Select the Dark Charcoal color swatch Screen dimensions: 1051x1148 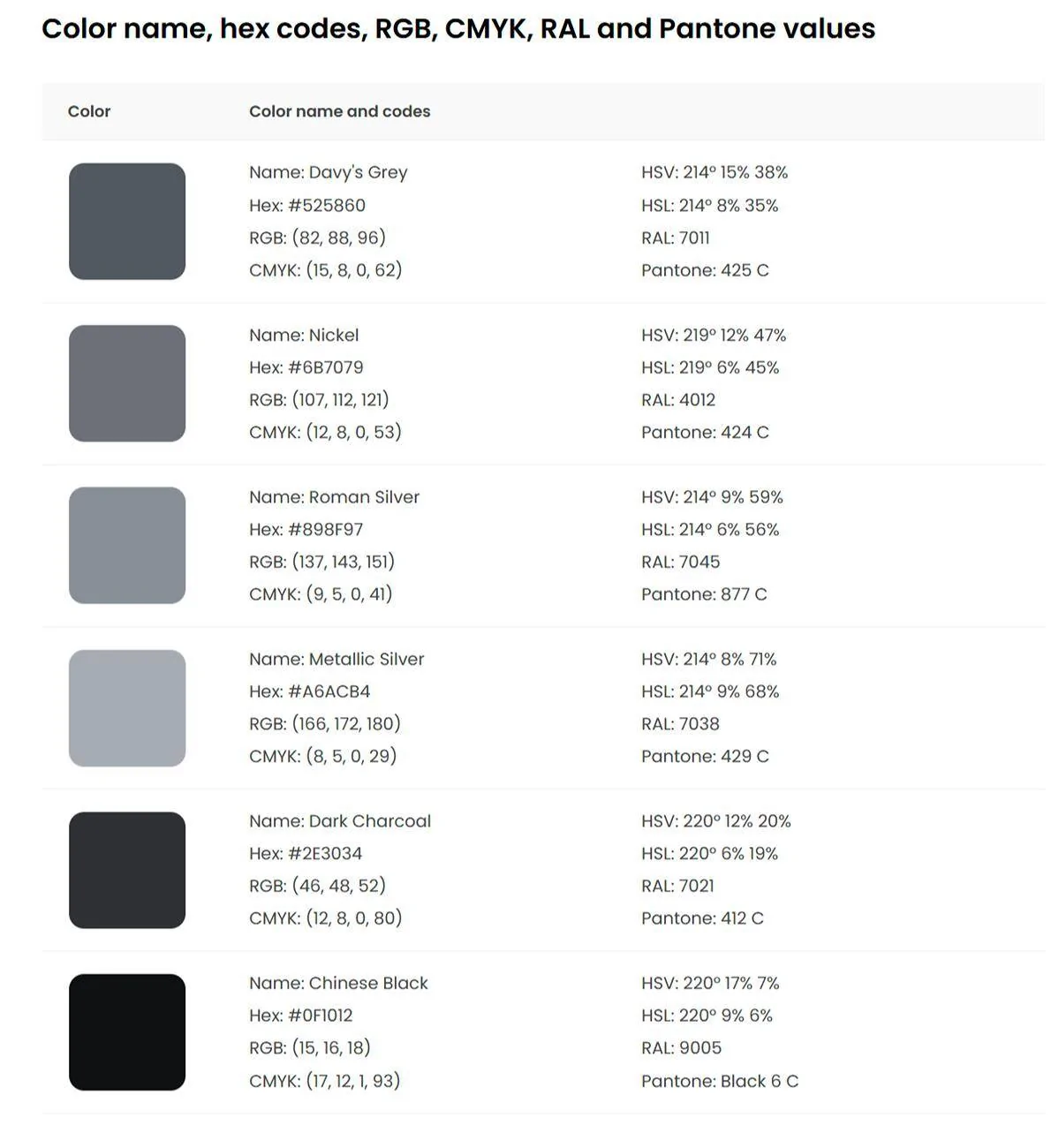[127, 870]
